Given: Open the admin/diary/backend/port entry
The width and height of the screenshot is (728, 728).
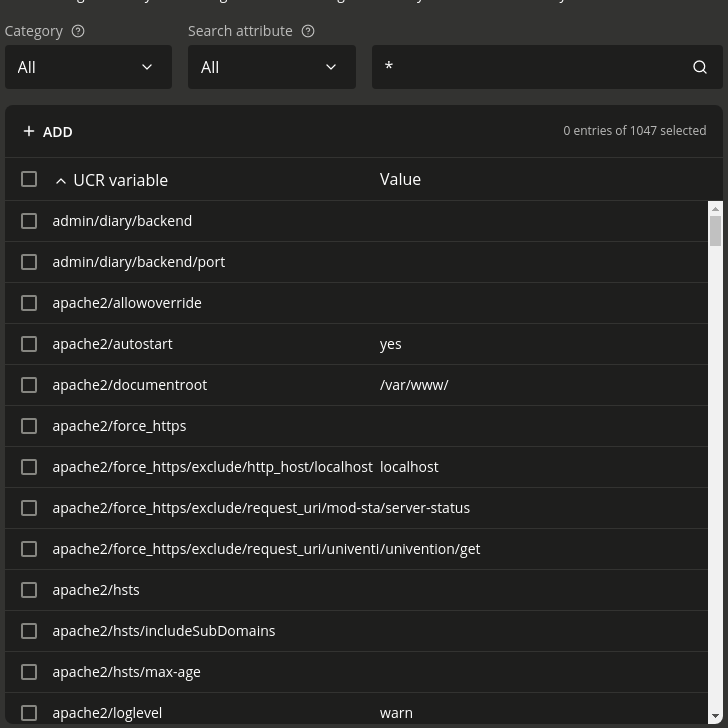Looking at the screenshot, I should pyautogui.click(x=138, y=262).
